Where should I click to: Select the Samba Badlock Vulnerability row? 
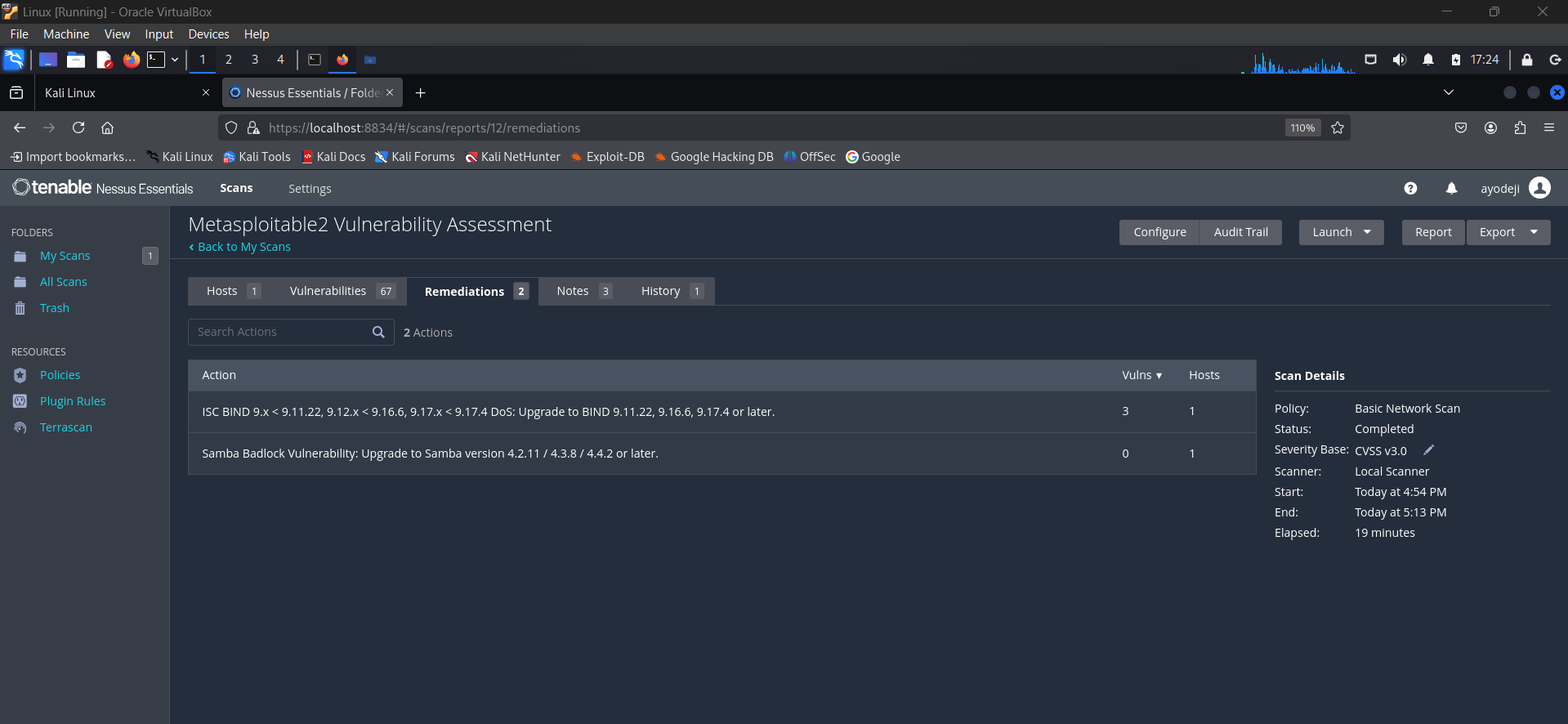(722, 454)
